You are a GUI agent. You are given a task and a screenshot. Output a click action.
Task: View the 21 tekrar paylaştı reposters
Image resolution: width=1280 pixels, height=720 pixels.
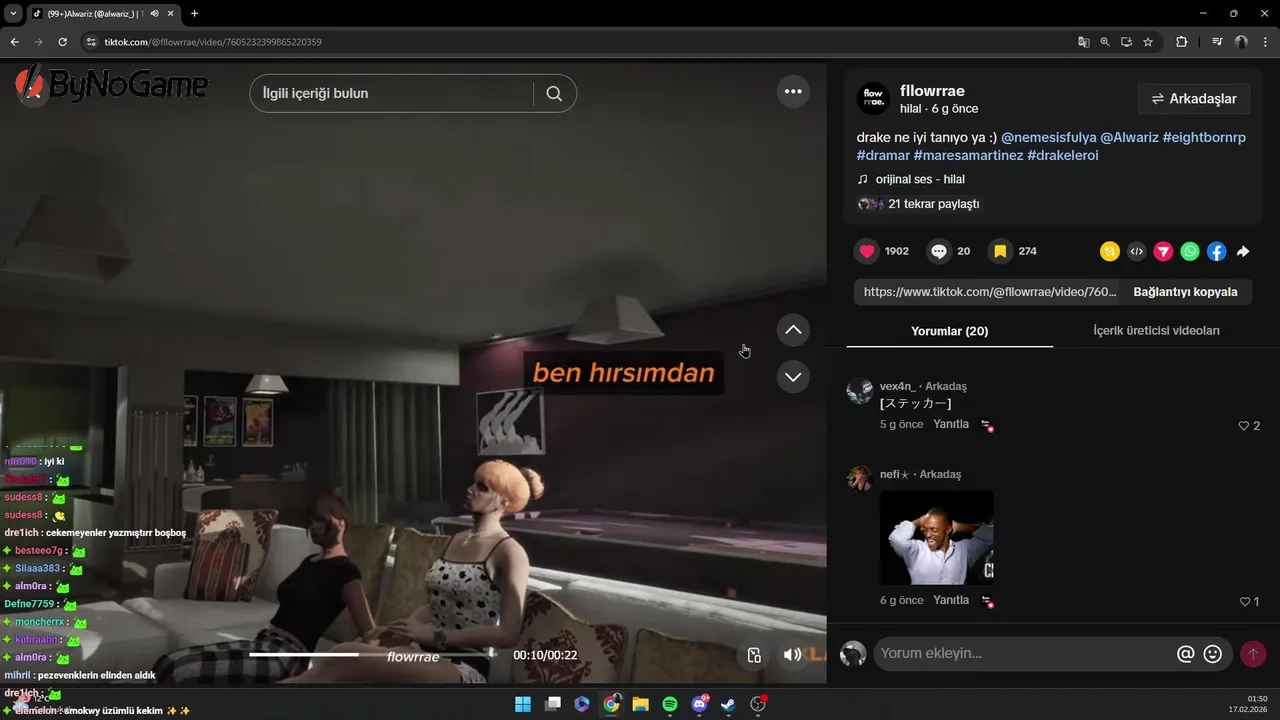[919, 204]
